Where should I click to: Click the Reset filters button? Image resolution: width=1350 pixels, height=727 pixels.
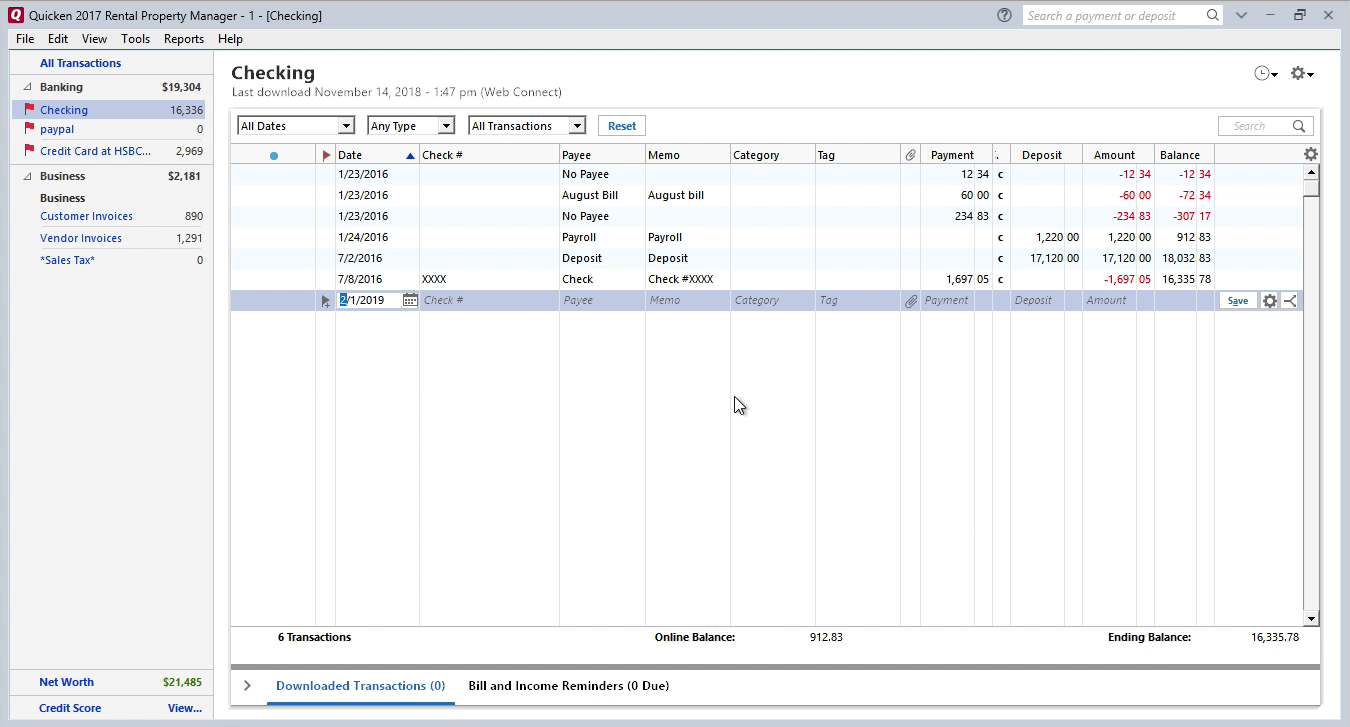tap(622, 126)
